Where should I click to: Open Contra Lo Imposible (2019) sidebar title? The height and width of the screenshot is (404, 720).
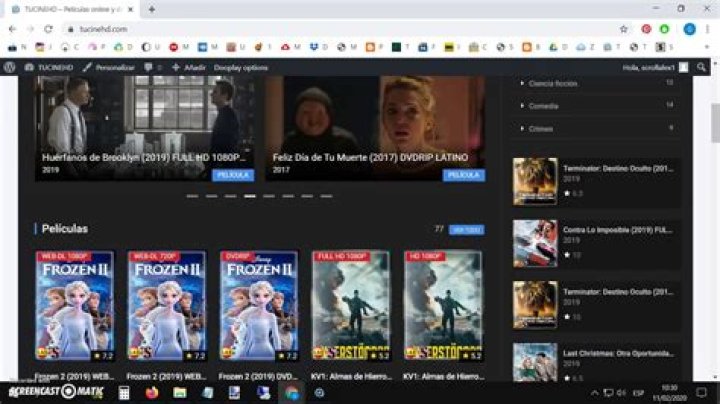click(618, 230)
